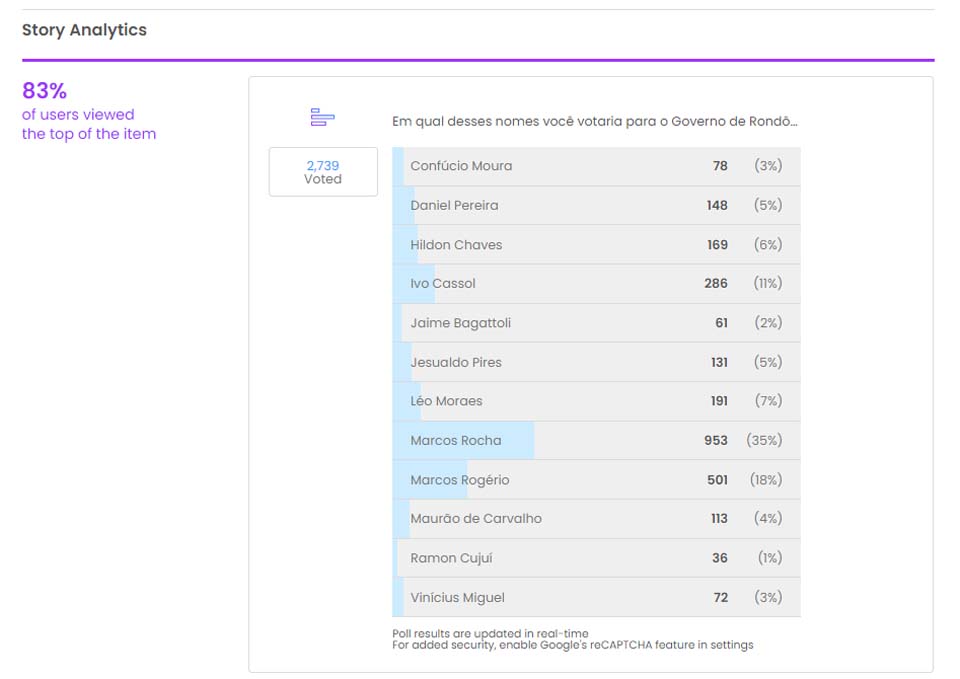Click the Maurão de Carvalho row

click(x=596, y=519)
